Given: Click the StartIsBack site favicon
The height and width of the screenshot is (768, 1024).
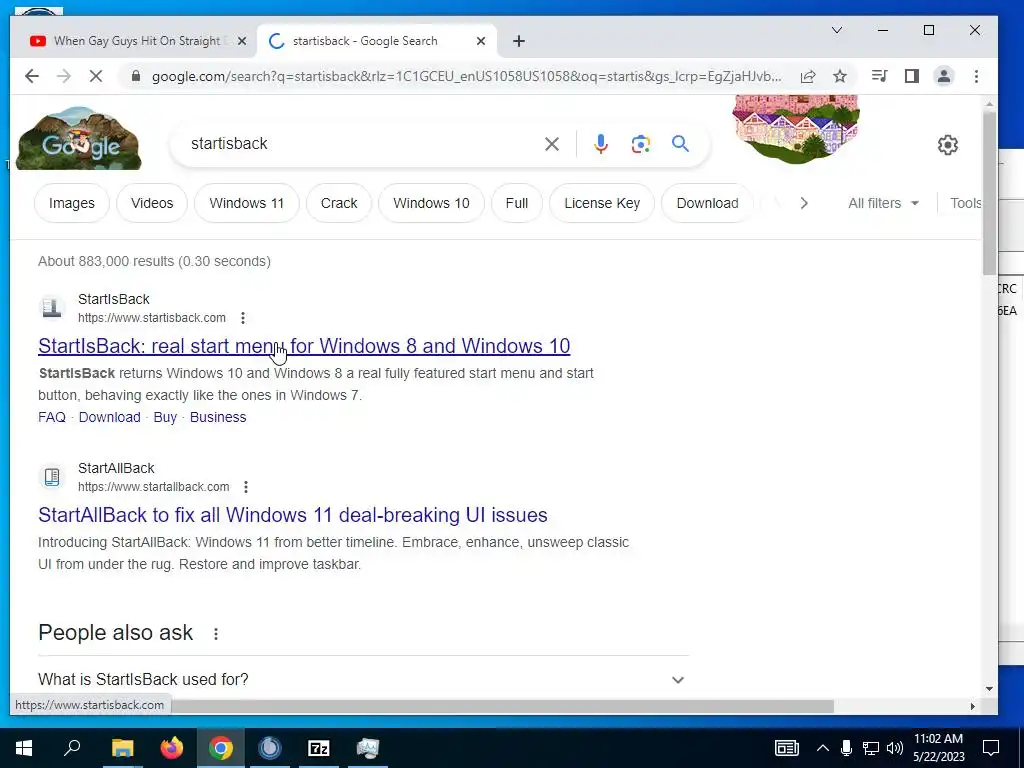Looking at the screenshot, I should (52, 308).
